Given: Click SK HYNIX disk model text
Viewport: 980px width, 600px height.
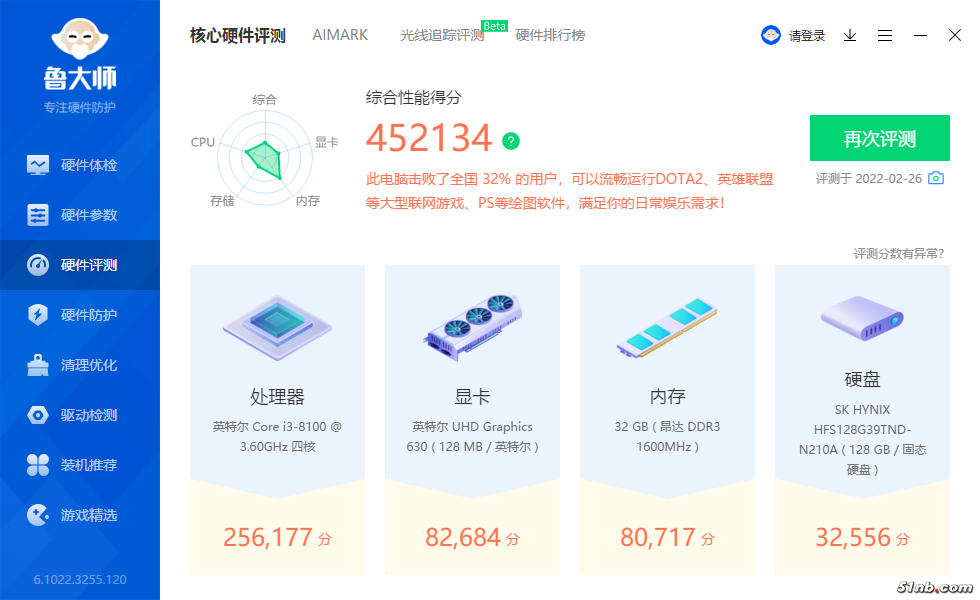Looking at the screenshot, I should pos(862,439).
